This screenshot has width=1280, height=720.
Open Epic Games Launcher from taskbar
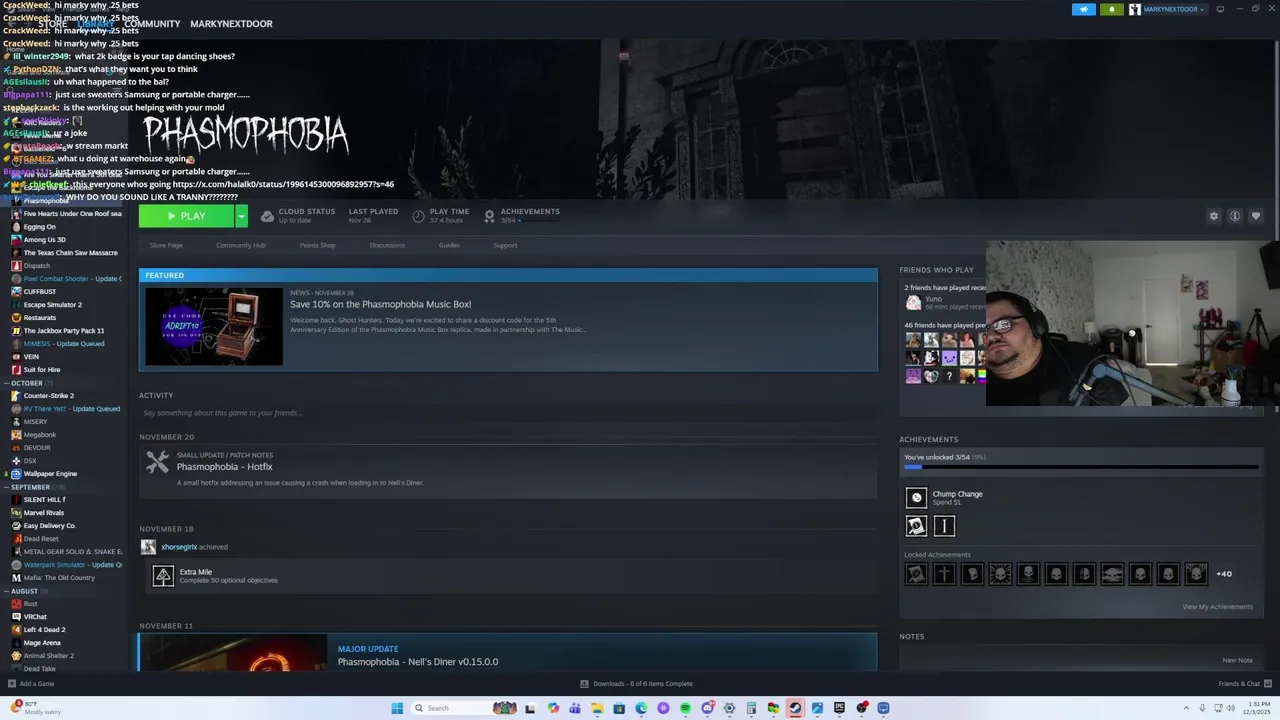point(839,708)
